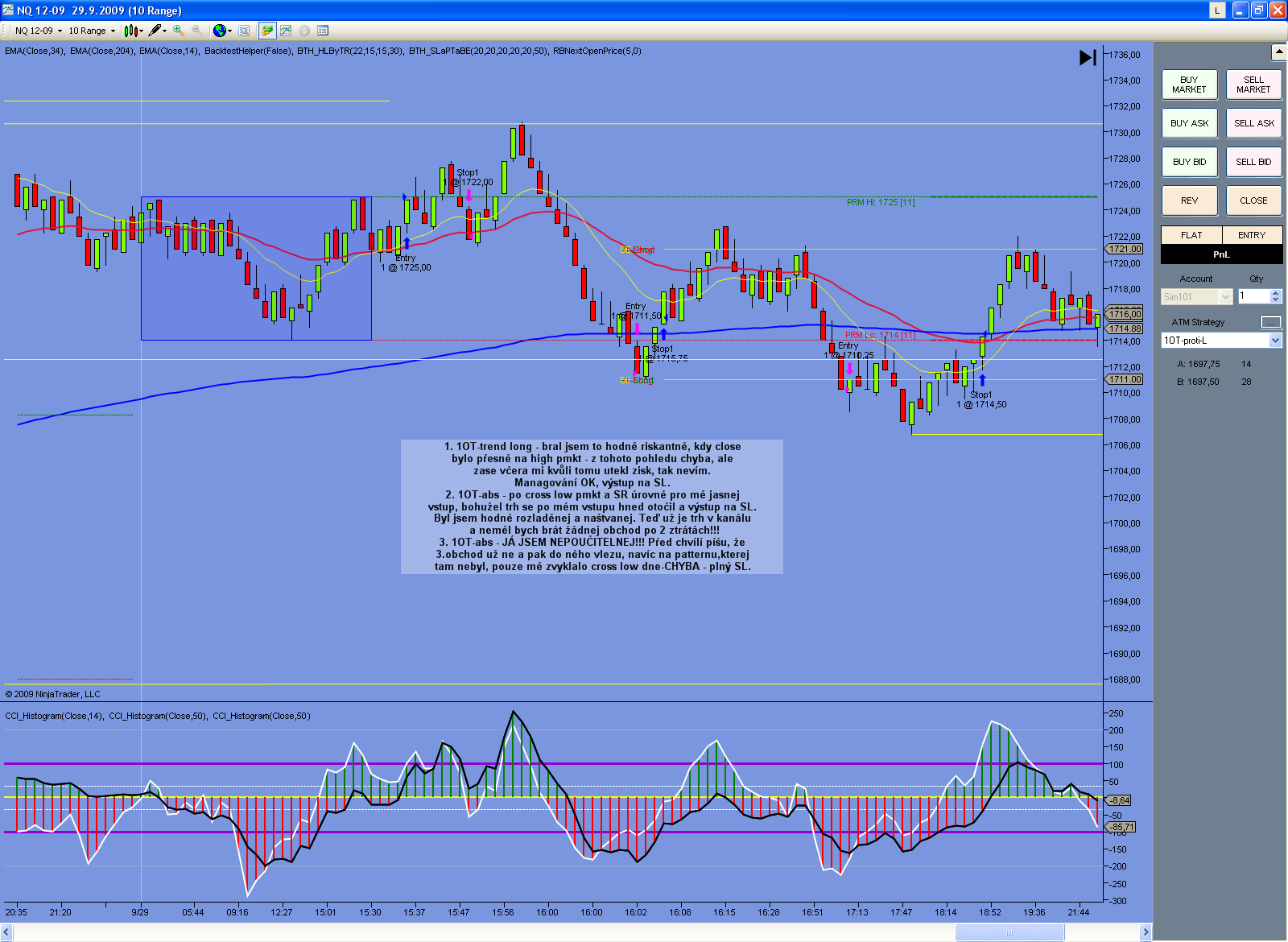Click the CCI_Histogram indicator label
Viewport: 1288px width, 942px height.
tap(158, 716)
